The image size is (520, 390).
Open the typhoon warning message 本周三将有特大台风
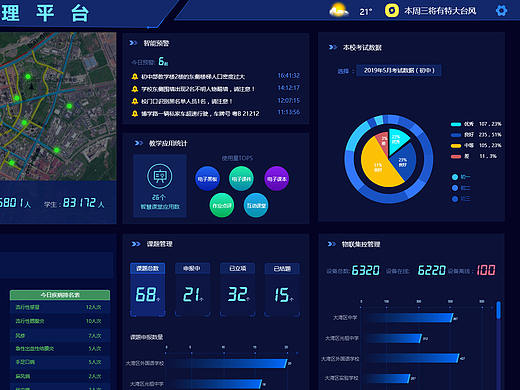tap(440, 11)
